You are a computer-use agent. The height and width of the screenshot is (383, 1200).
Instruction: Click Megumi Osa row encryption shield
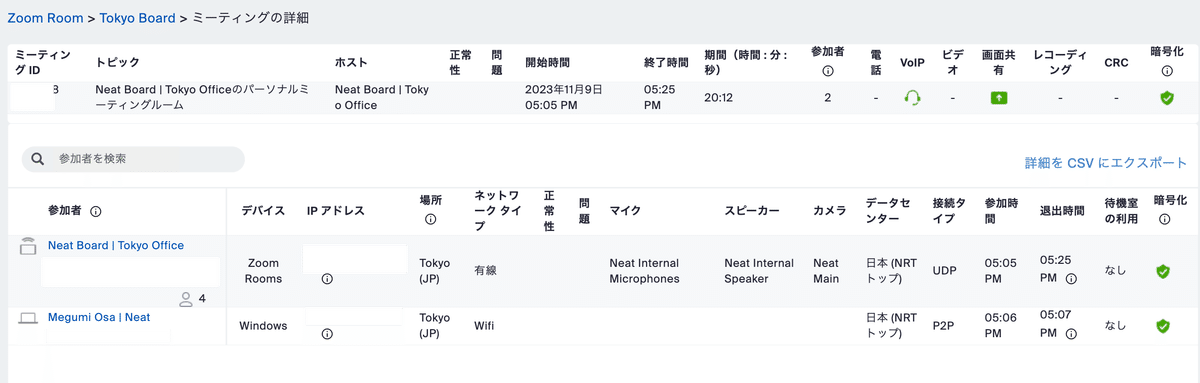1163,326
